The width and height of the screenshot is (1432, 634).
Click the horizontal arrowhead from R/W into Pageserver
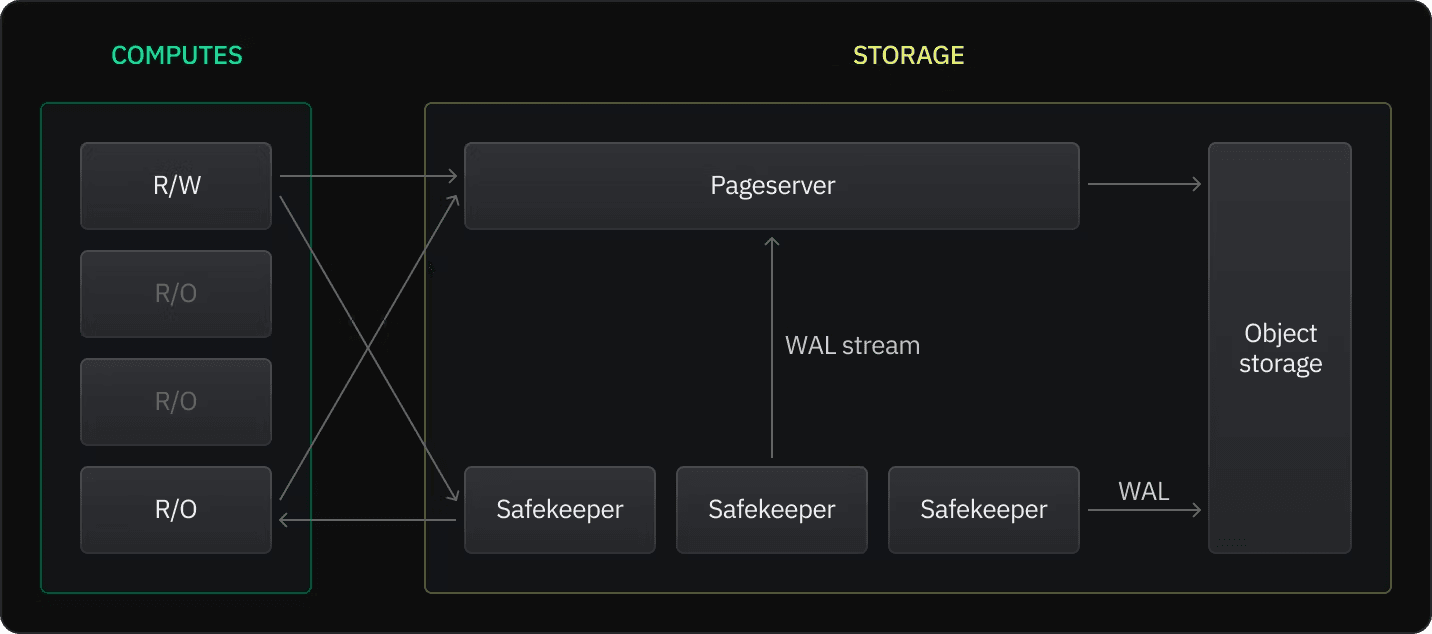(x=453, y=177)
